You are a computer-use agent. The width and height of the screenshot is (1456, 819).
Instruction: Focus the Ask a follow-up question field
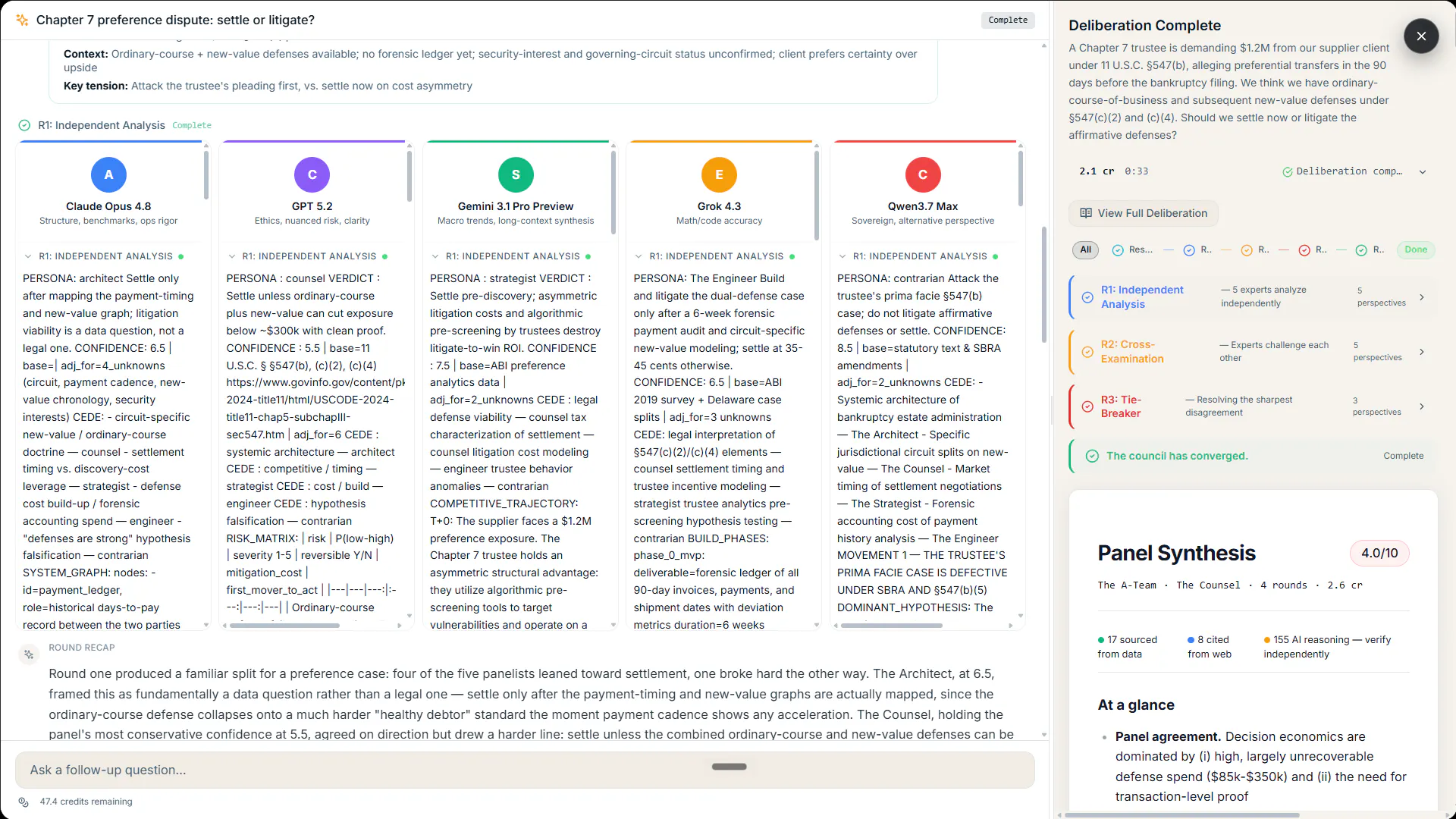click(x=525, y=770)
